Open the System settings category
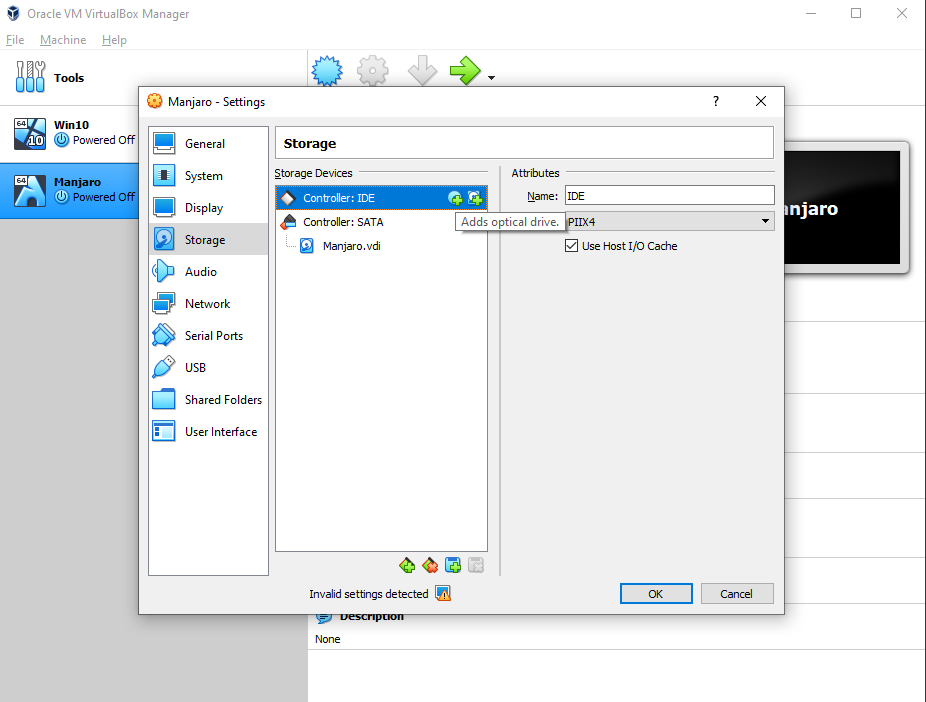The image size is (926, 702). [x=208, y=175]
